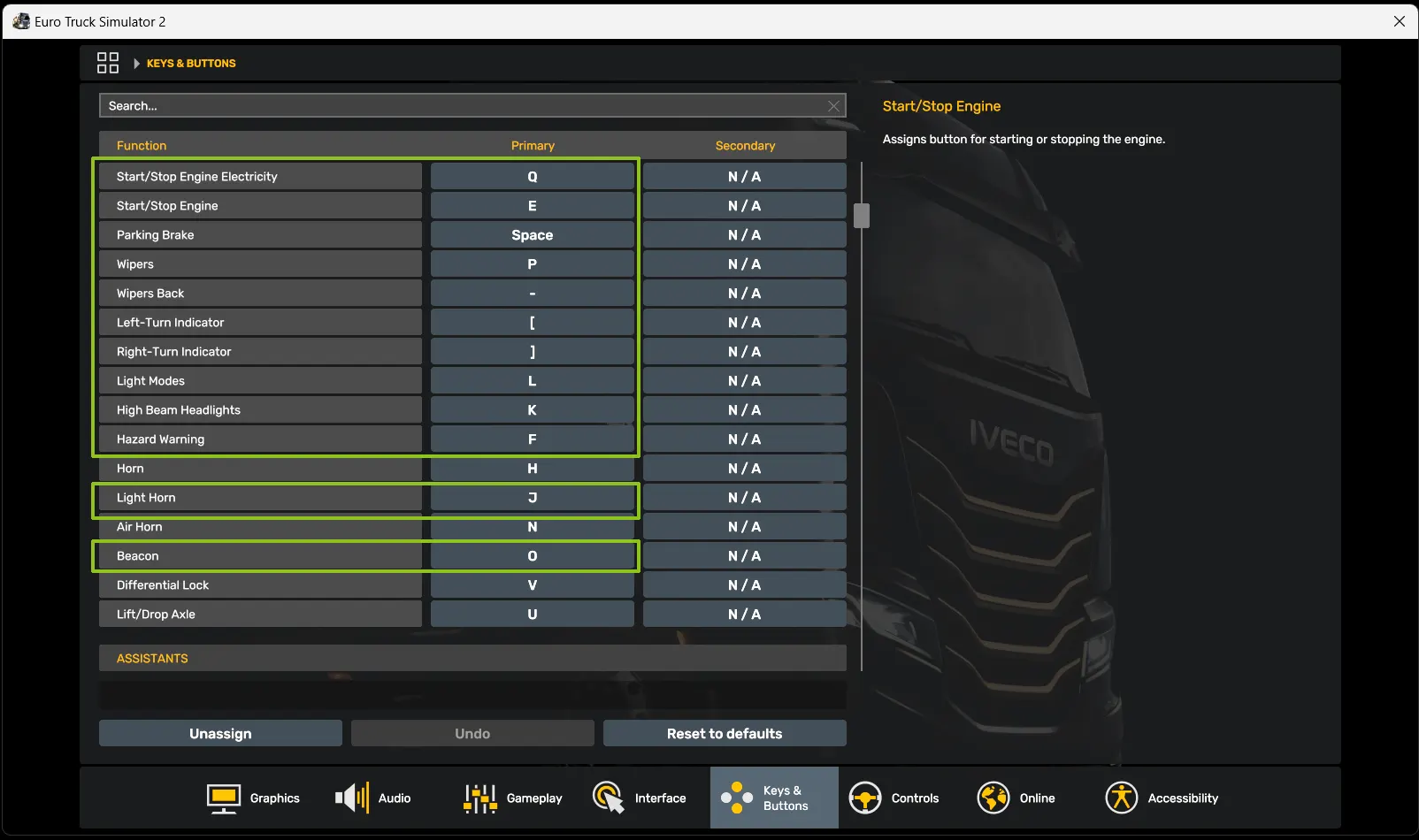Assign a secondary key for Horn

pyautogui.click(x=745, y=469)
